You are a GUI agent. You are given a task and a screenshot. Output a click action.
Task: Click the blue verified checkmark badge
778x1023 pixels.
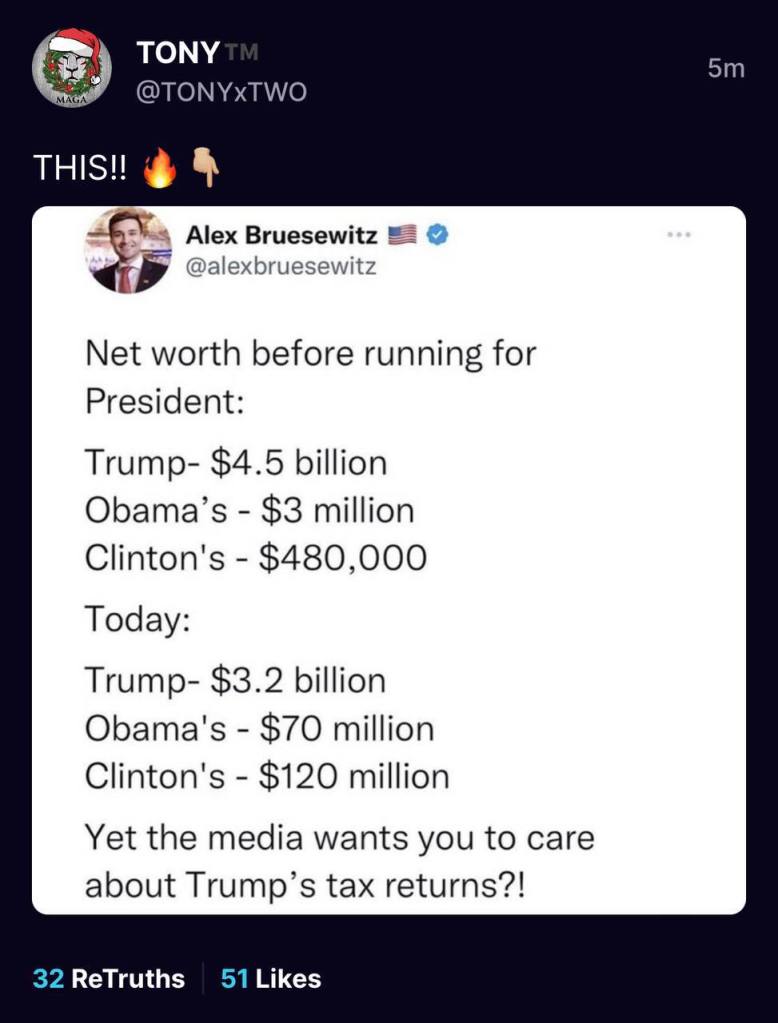click(x=437, y=236)
